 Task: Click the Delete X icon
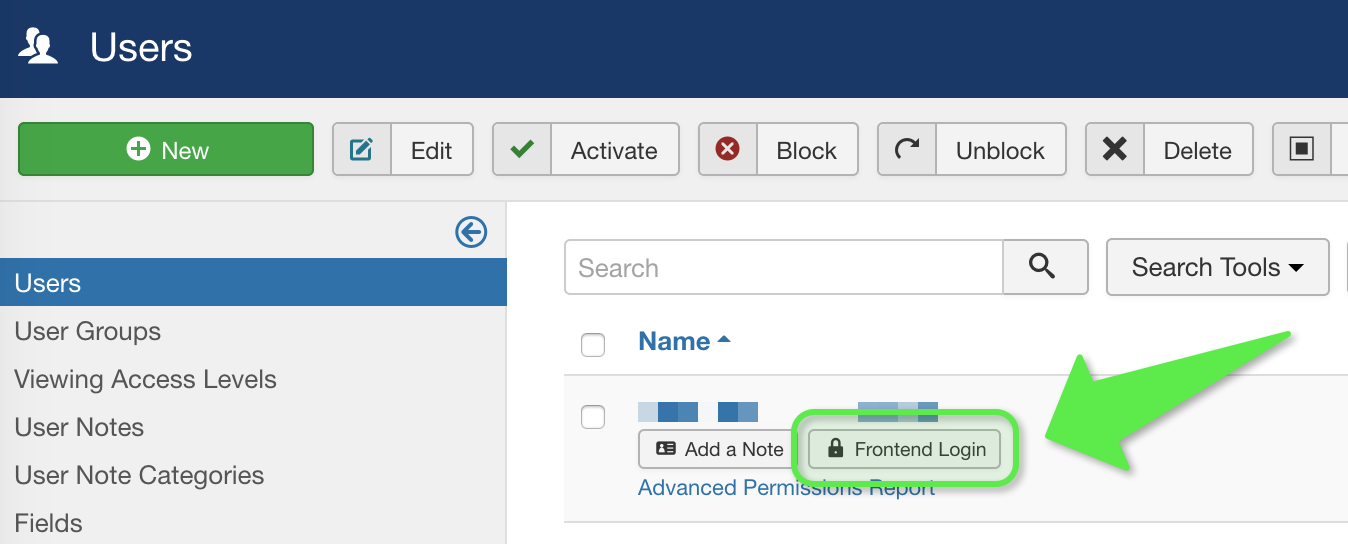coord(1114,150)
